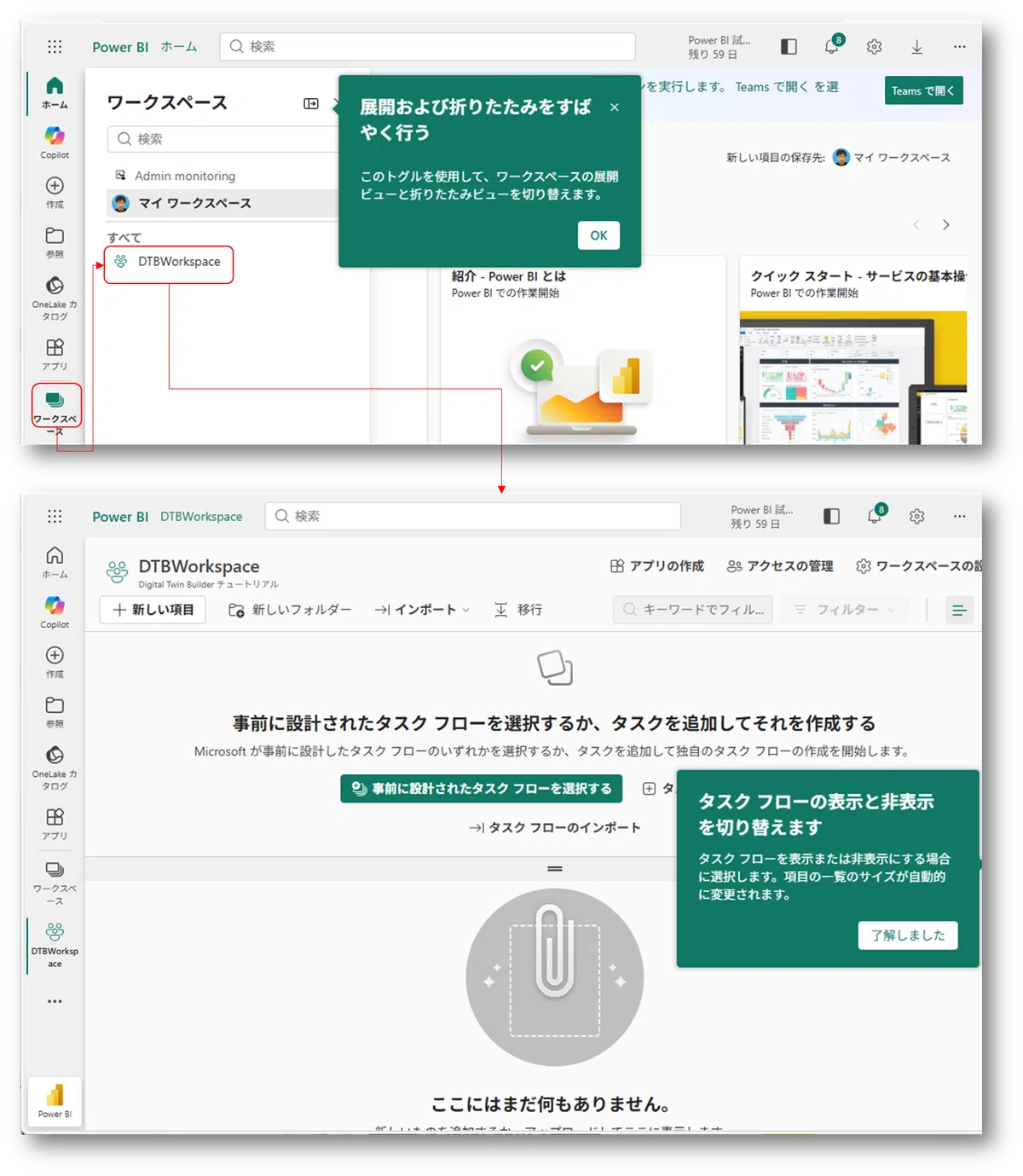Click download icon in top header

click(x=916, y=47)
